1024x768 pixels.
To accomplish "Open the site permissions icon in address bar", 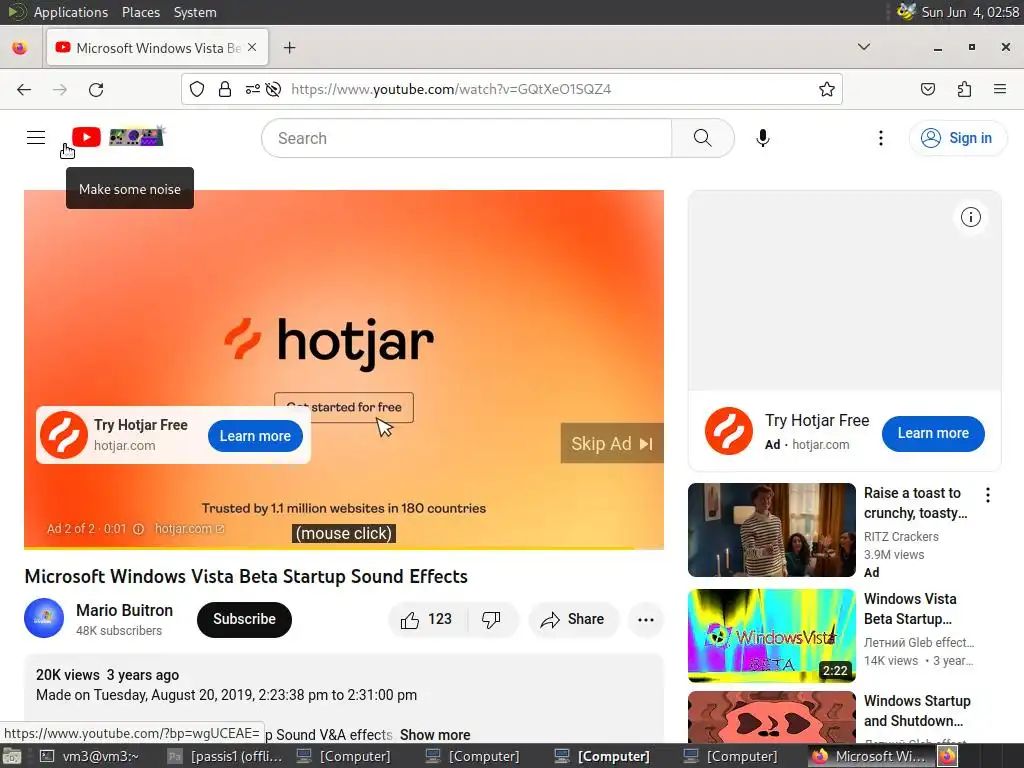I will 253,89.
